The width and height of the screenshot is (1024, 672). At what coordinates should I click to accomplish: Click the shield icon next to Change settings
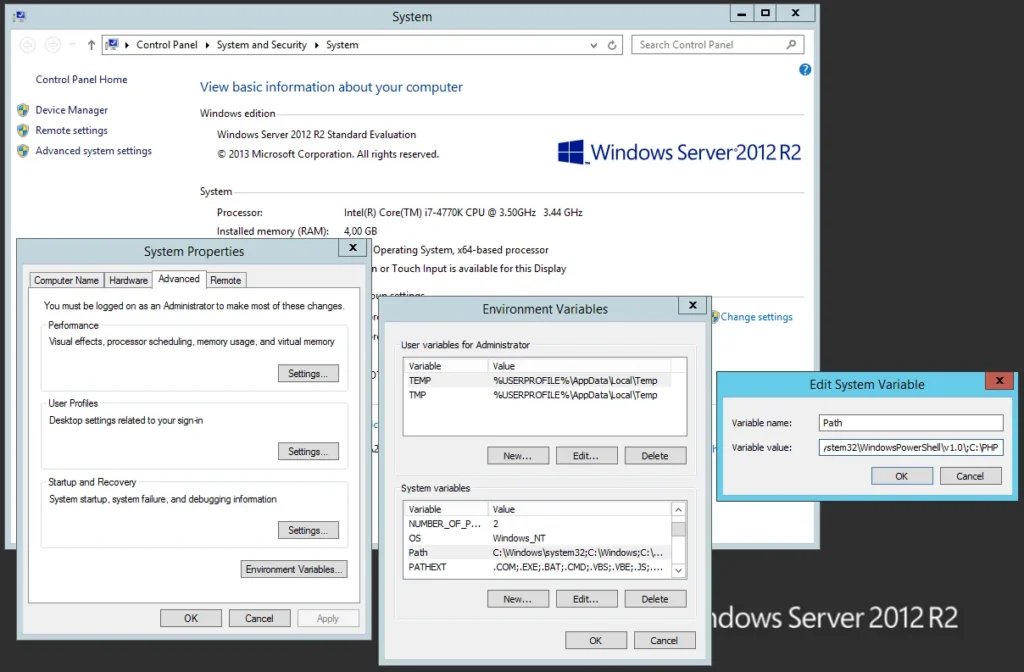tap(714, 317)
